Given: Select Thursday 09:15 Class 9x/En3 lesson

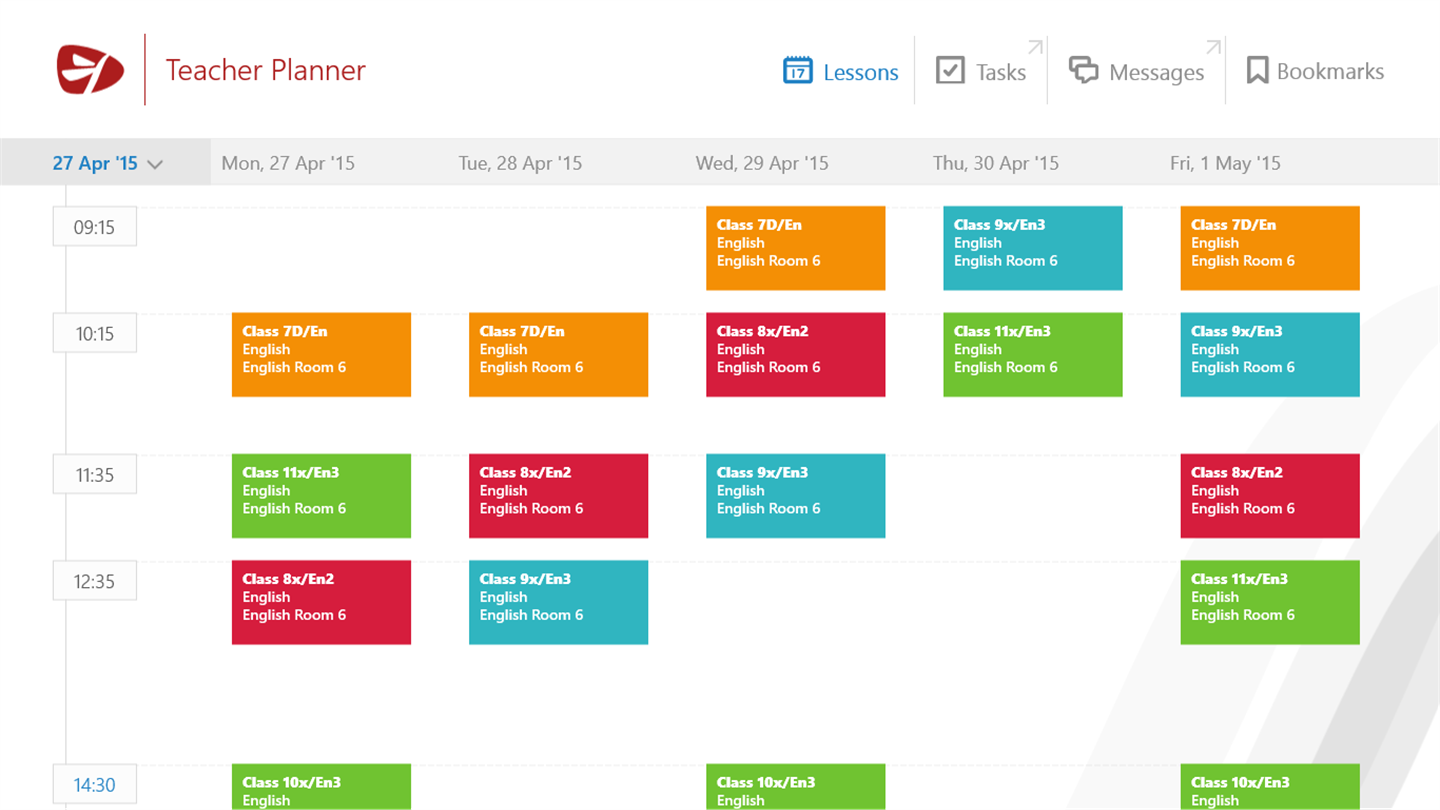Looking at the screenshot, I should 1032,248.
